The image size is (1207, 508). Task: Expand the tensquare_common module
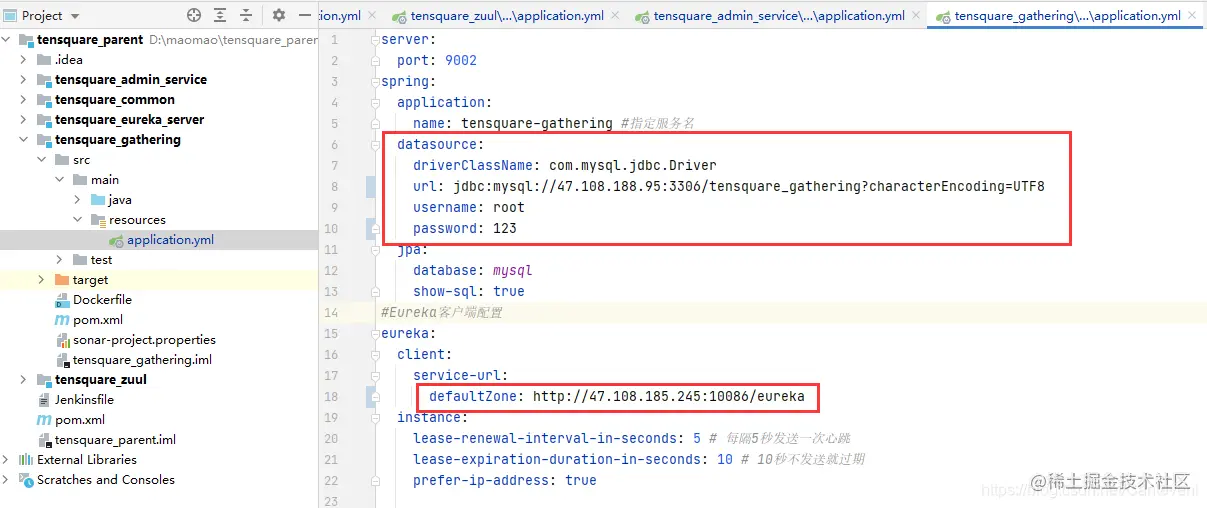23,100
